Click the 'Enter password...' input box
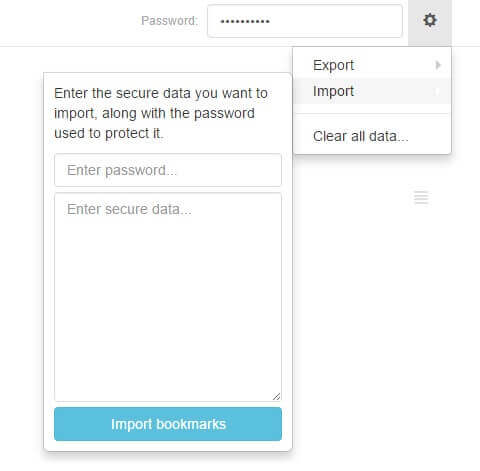480x471 pixels. tap(168, 170)
